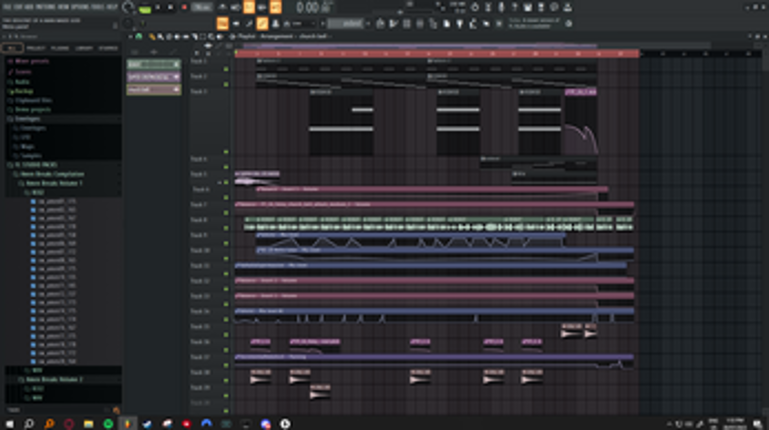Open Steam from the Windows taskbar

(147, 424)
